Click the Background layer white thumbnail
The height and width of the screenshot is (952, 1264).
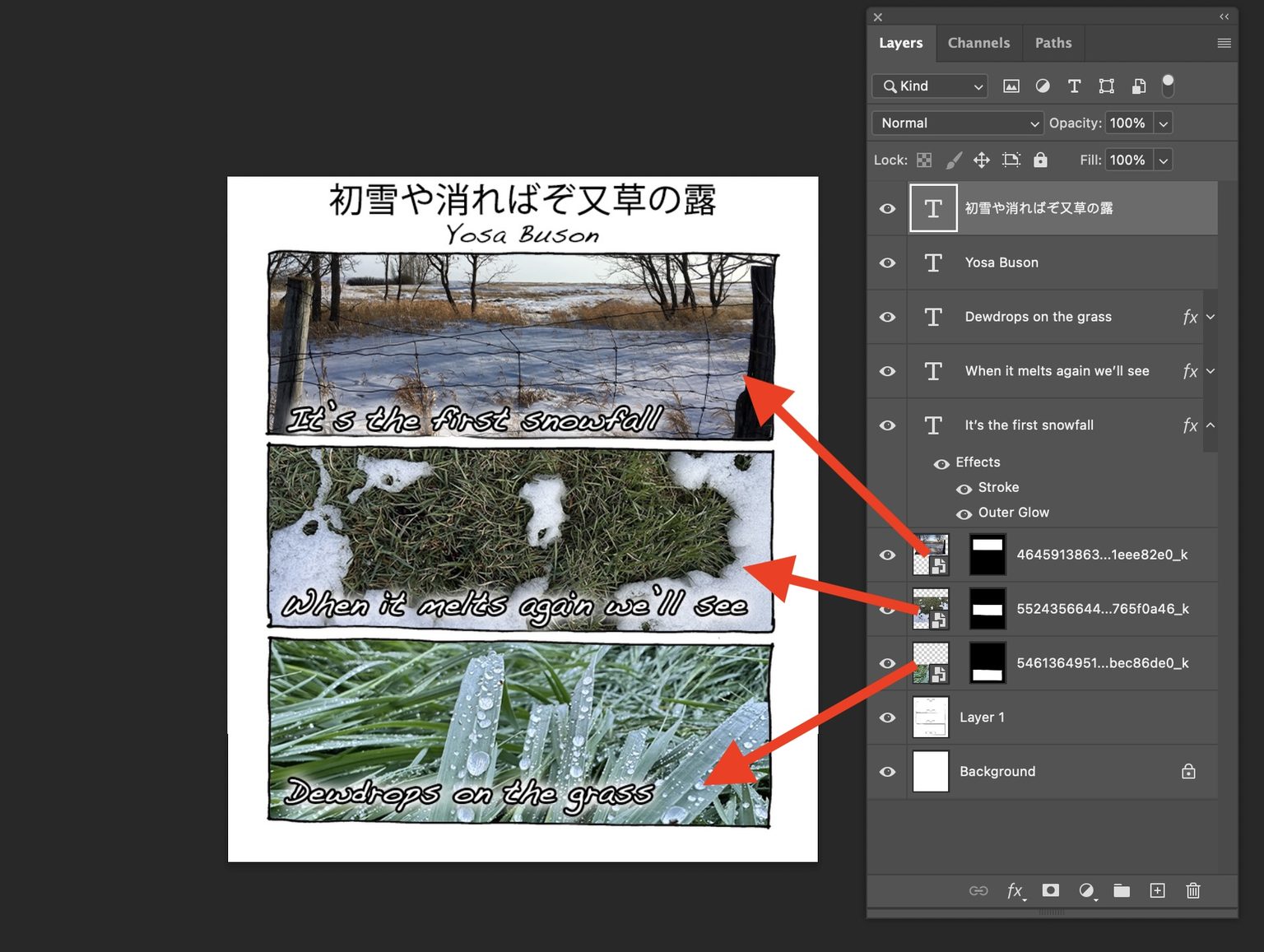(x=931, y=772)
